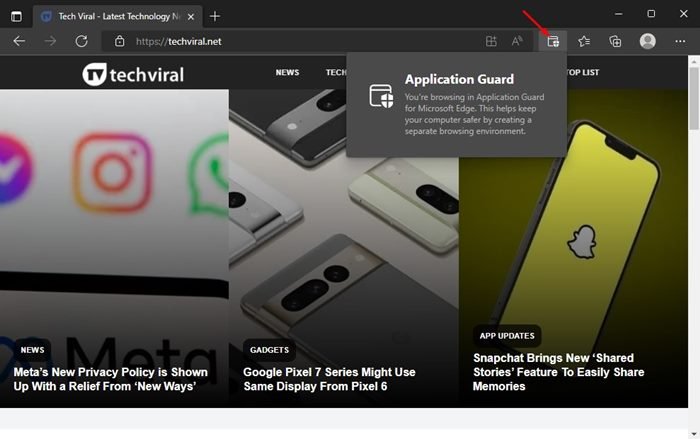Click the techviral site logo

[133, 74]
